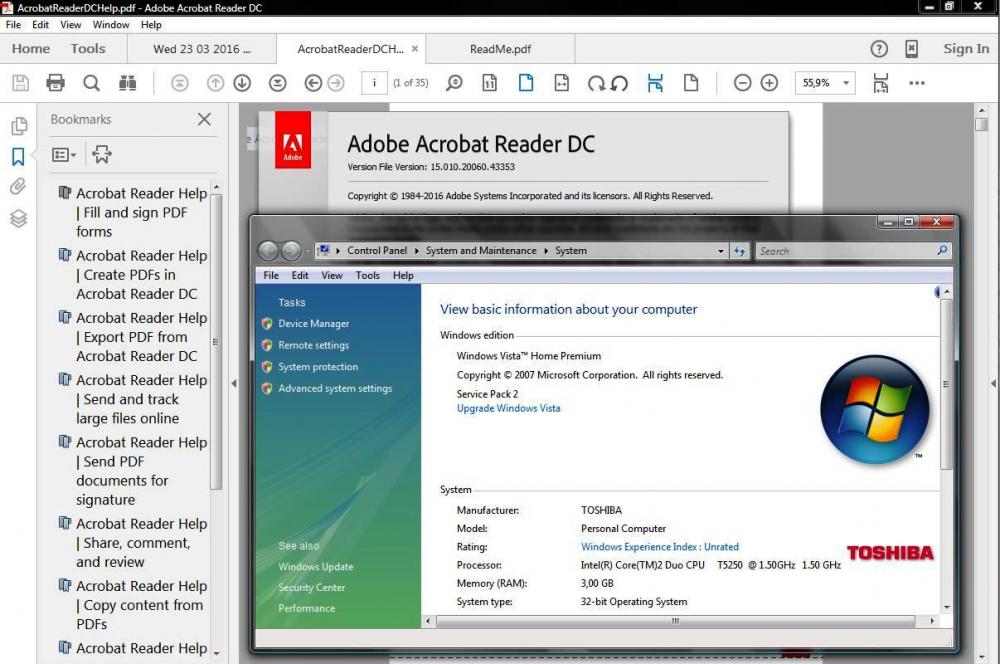Viewport: 1000px width, 664px height.
Task: Go to next page arrow
Action: coord(242,83)
